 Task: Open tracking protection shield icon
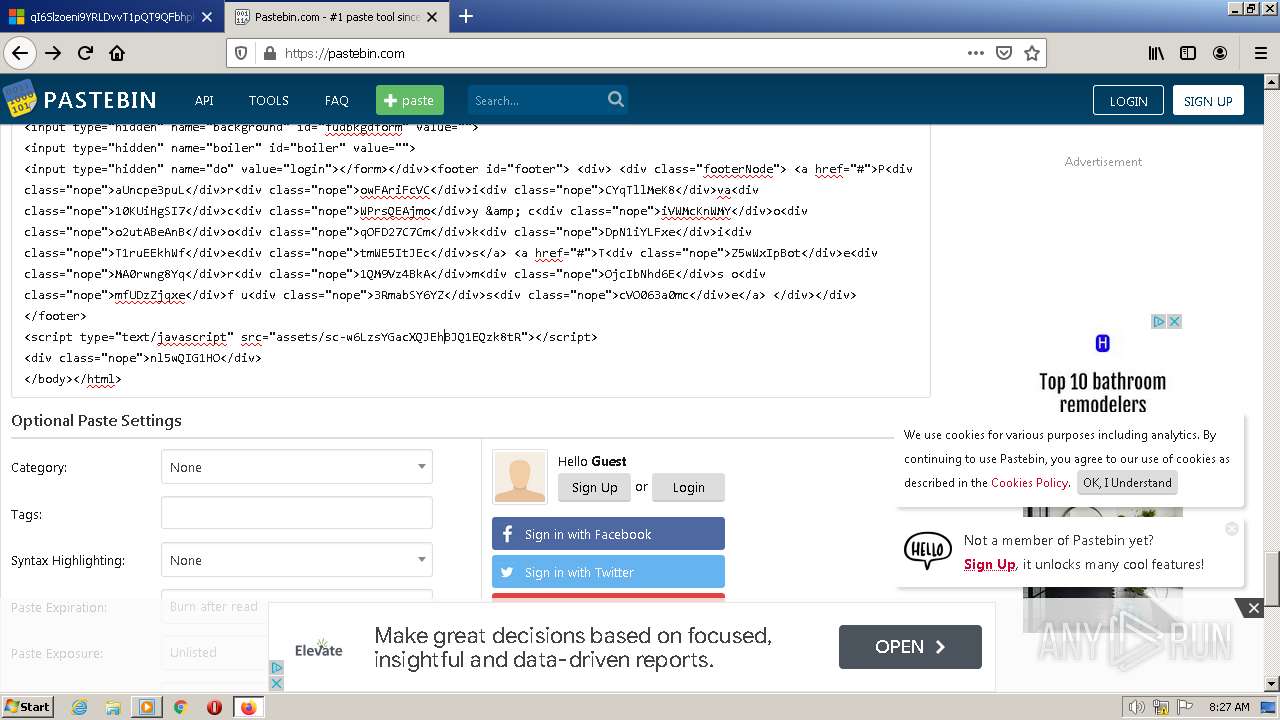tap(241, 53)
